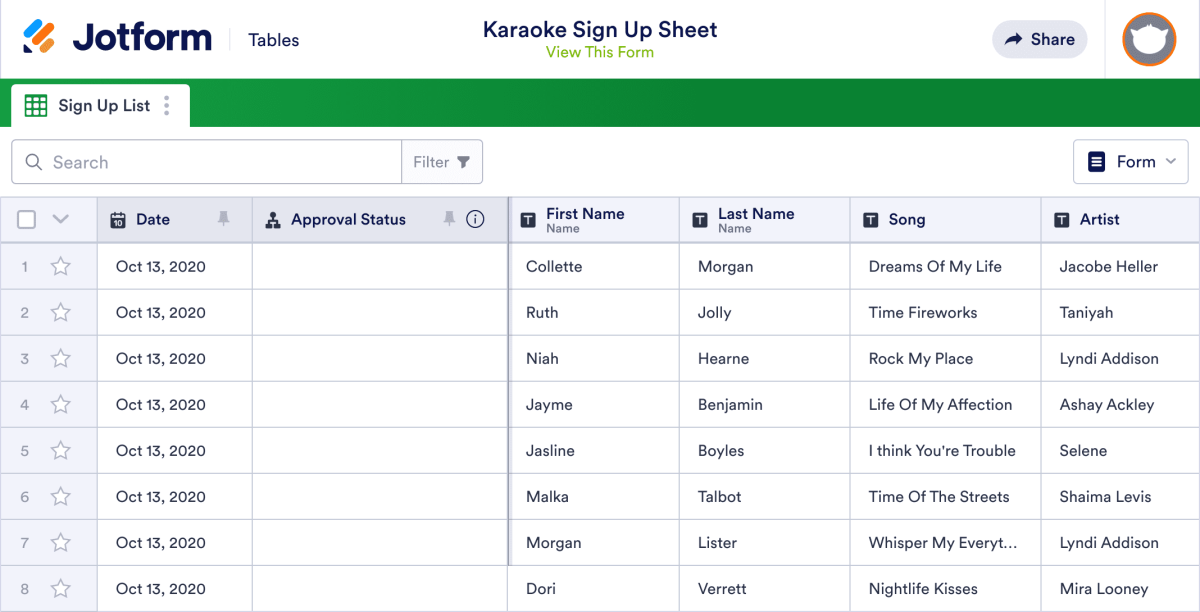Click the pin icon on Date column
Viewport: 1200px width, 612px height.
[225, 219]
